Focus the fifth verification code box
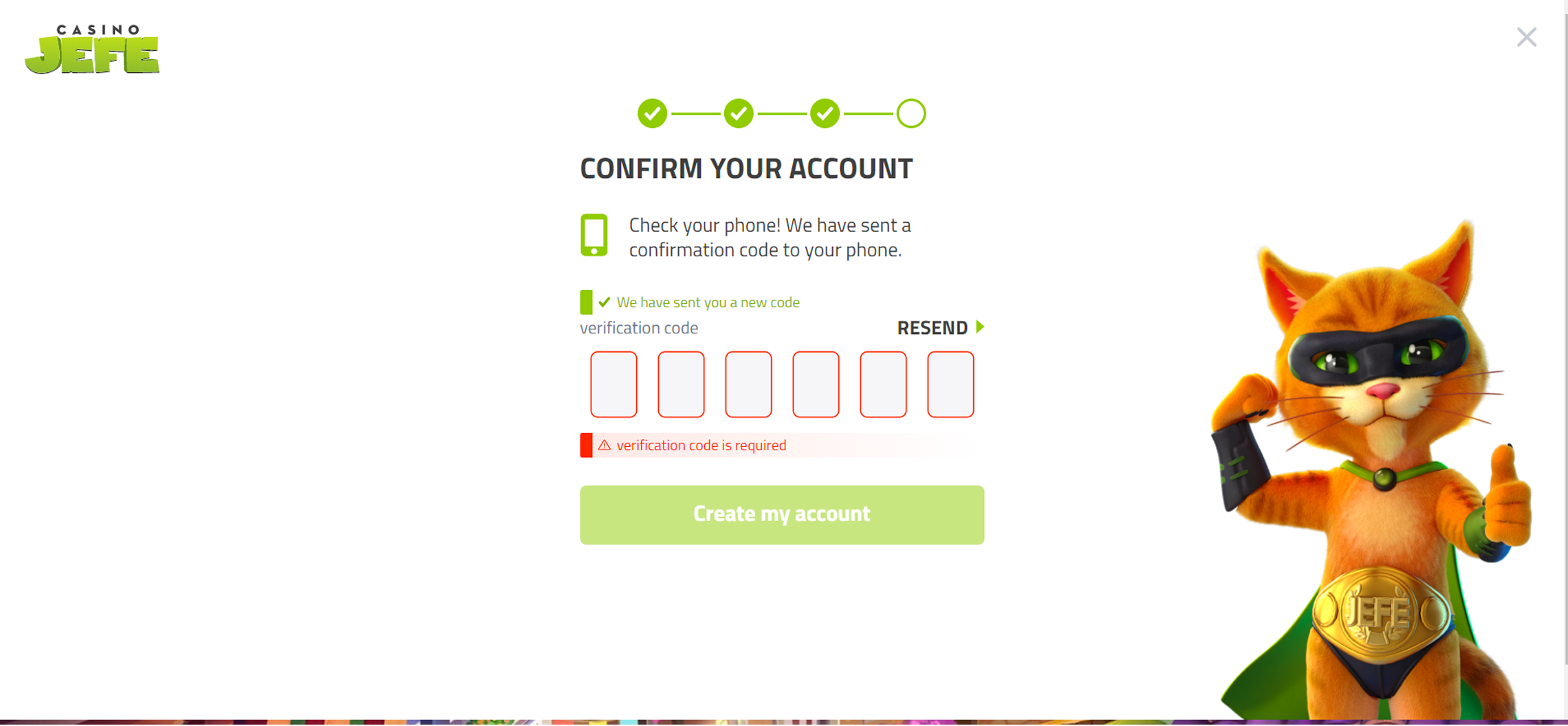Screen dimensions: 1568x726 pyautogui.click(x=883, y=384)
